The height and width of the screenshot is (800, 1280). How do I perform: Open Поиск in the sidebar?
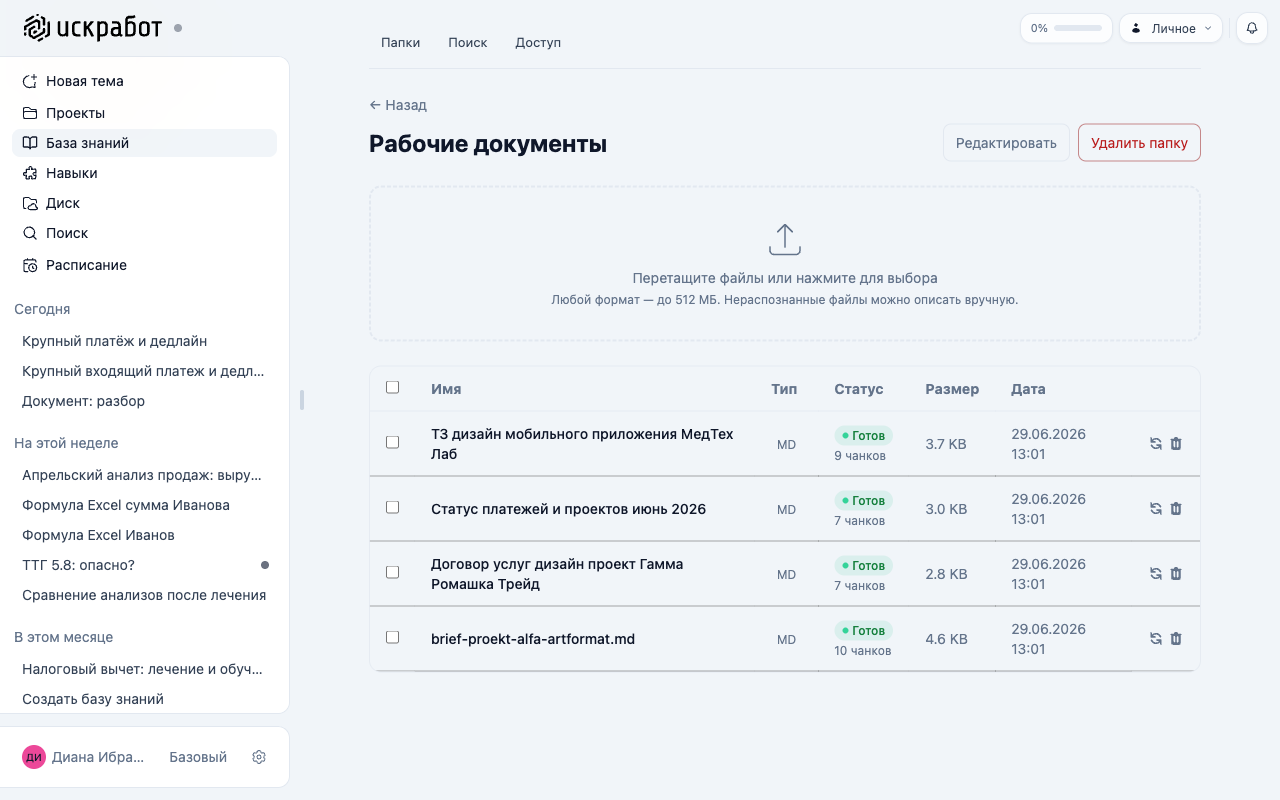coord(144,233)
